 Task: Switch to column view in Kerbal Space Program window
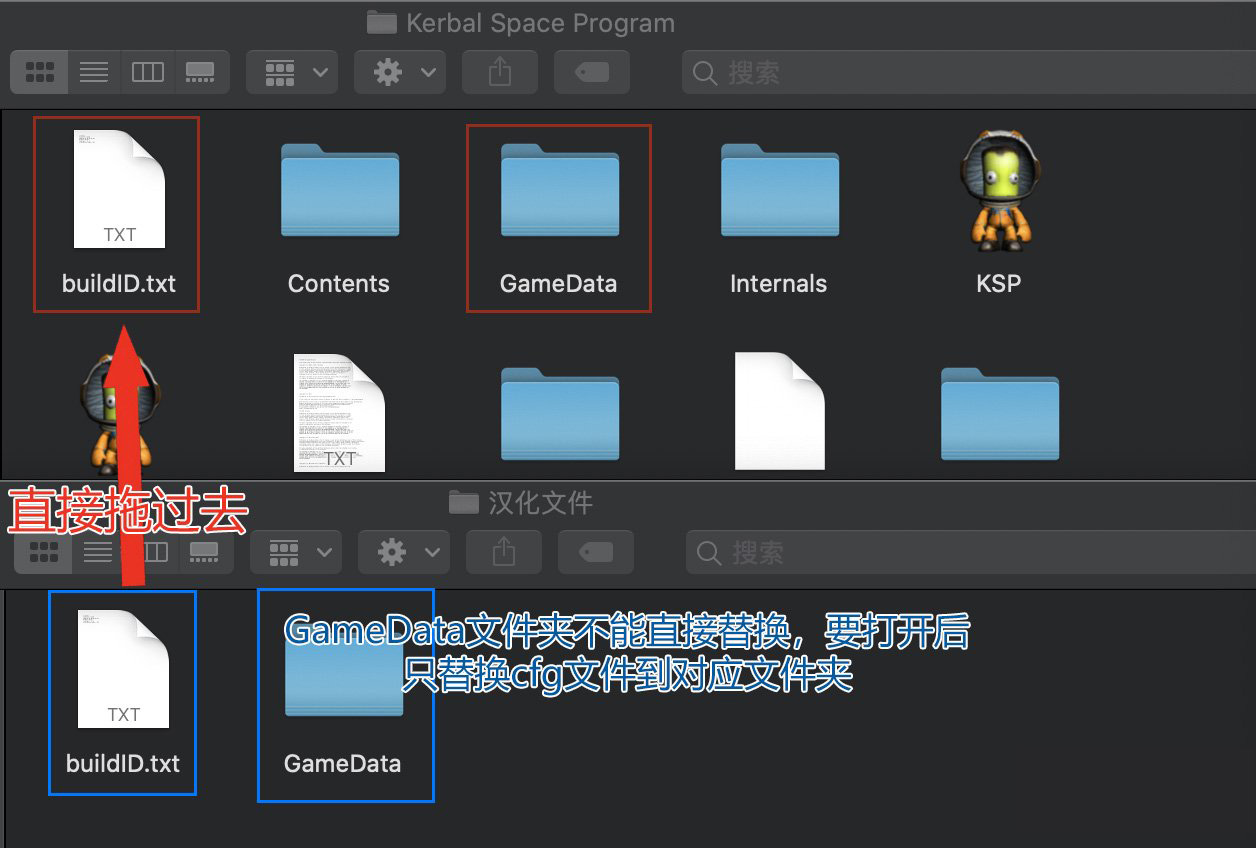148,72
